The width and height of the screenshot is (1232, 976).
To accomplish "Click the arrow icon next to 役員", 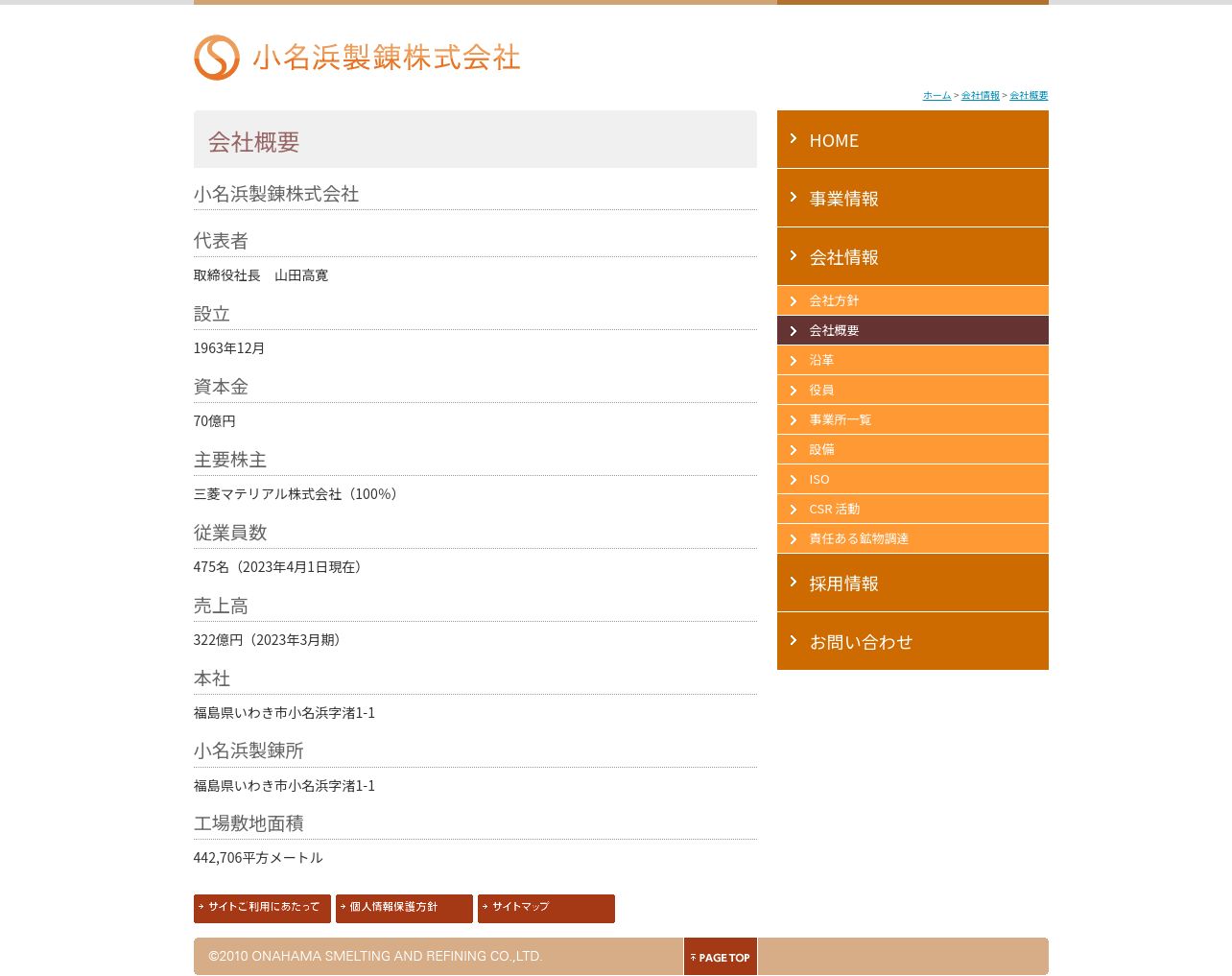I will [794, 391].
